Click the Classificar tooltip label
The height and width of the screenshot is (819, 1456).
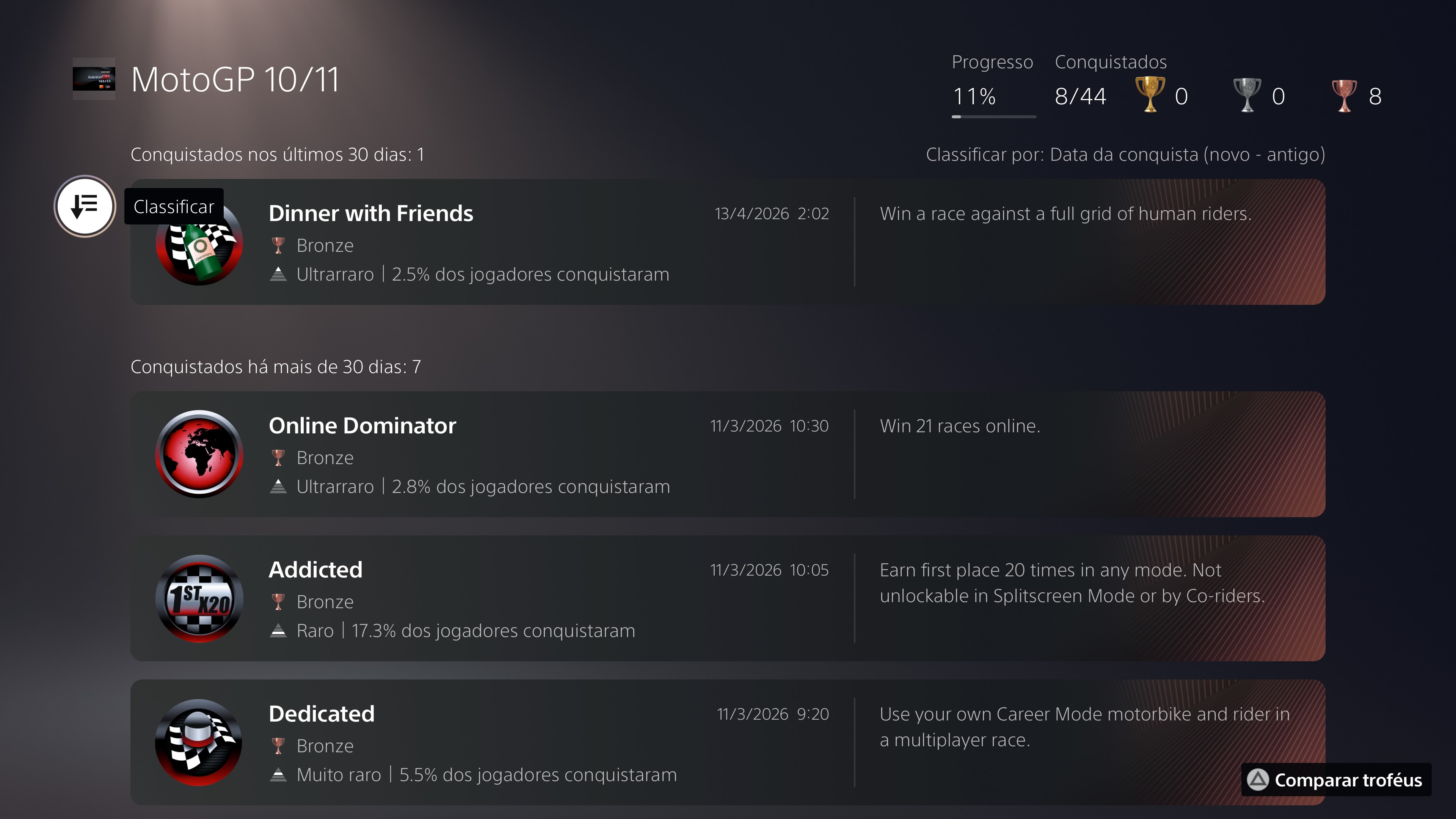tap(174, 206)
